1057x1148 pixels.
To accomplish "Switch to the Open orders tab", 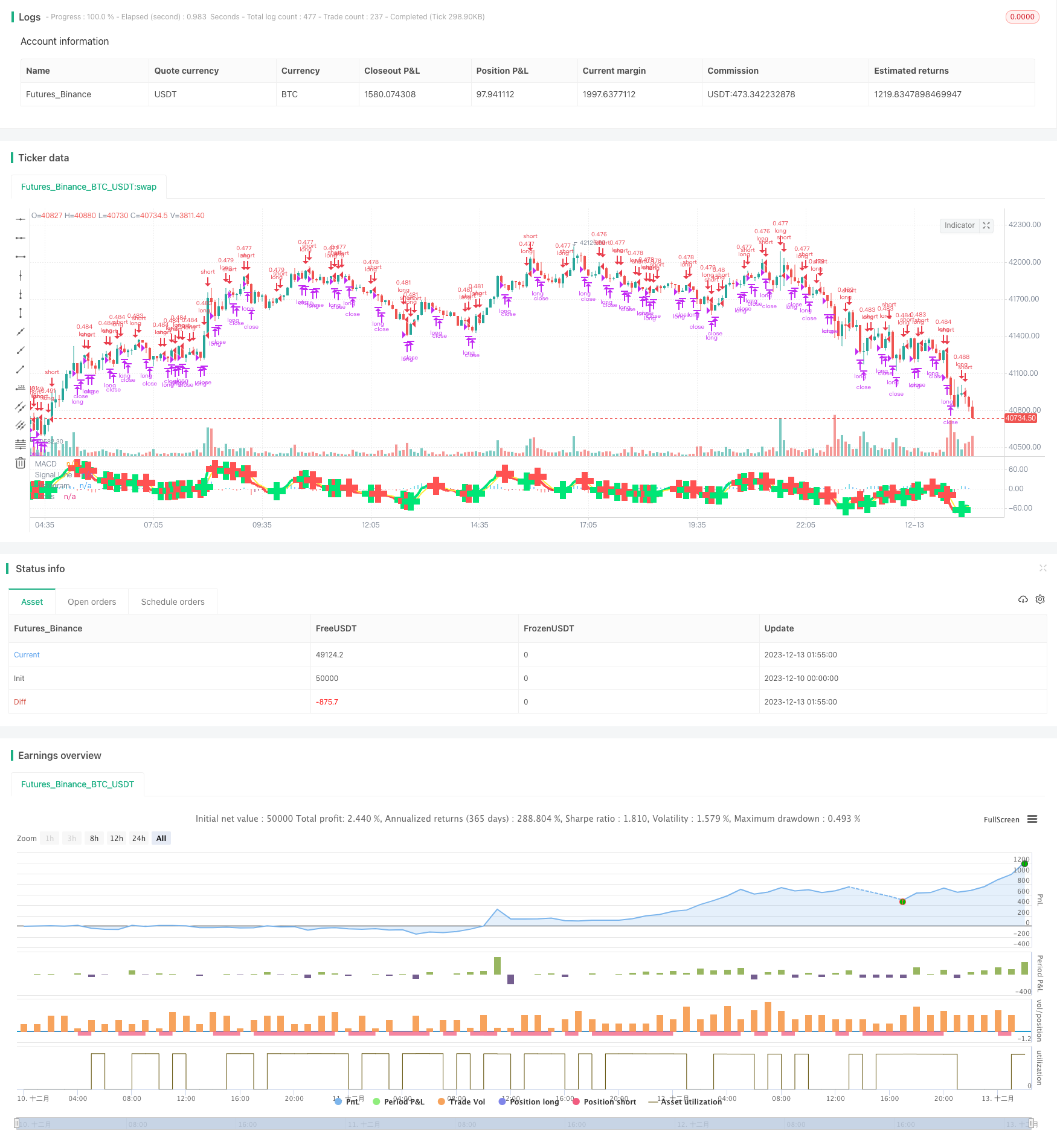I will coord(92,602).
